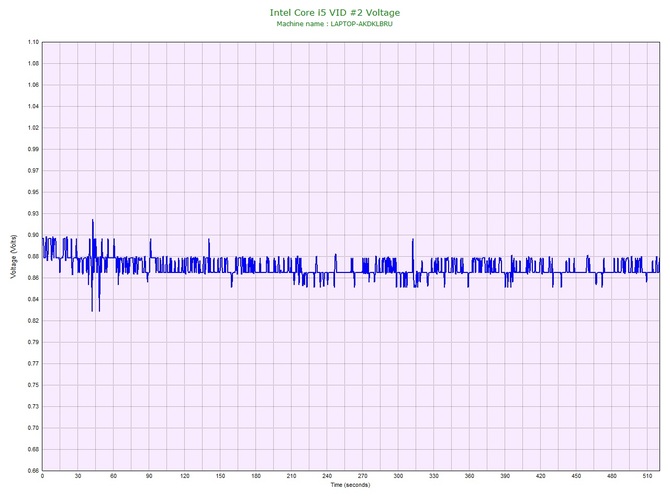The image size is (670, 502).
Task: Click the 0.70 voltage axis tick label
Action: (33, 428)
